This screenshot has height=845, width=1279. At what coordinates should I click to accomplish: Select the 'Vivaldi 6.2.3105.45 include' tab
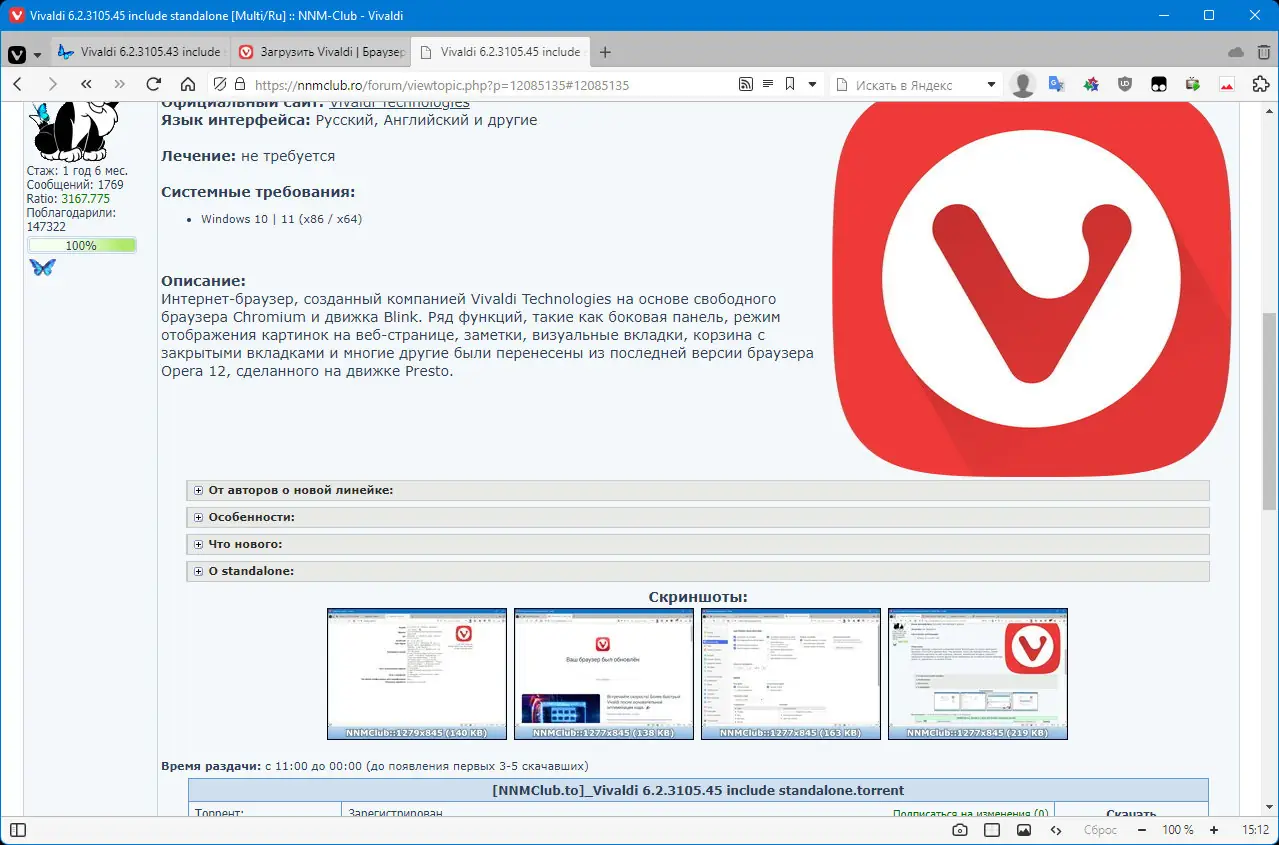click(x=500, y=52)
